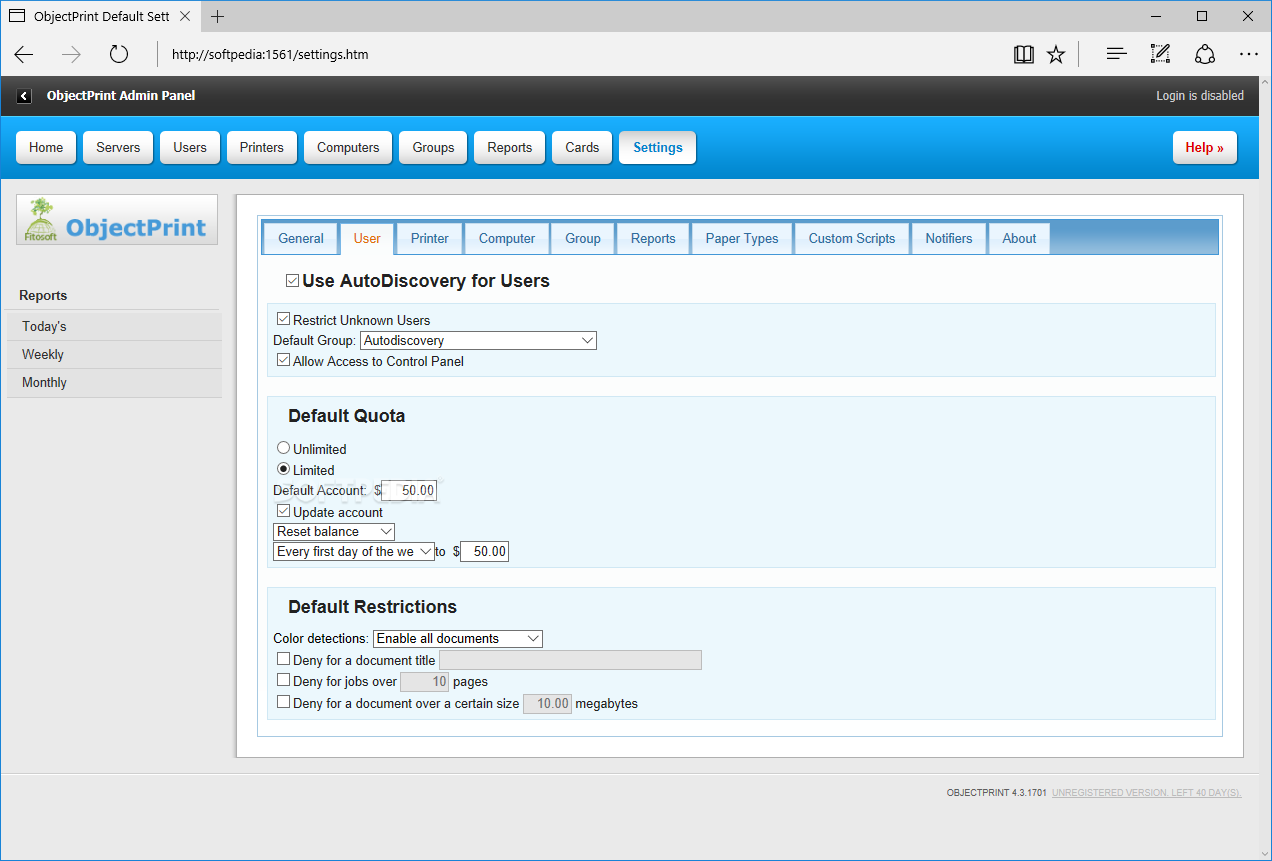Open the Servers navigation button
The width and height of the screenshot is (1272, 861).
click(x=118, y=147)
